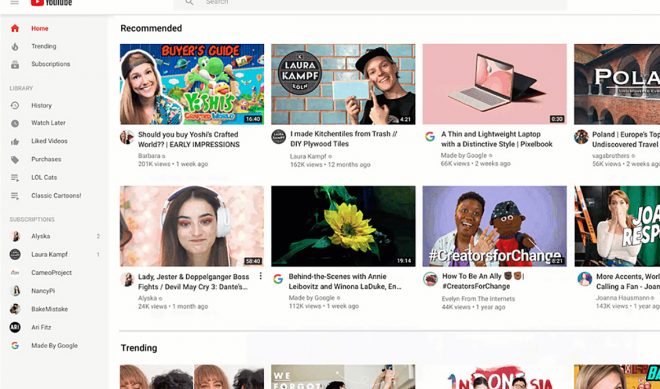Click Alyska's avatar beside Devil May Cry video

click(x=127, y=279)
